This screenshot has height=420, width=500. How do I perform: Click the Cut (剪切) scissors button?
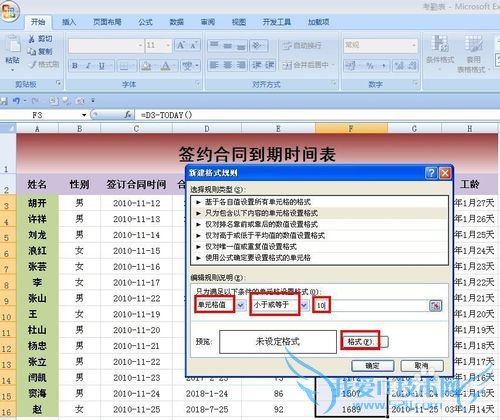(x=41, y=39)
